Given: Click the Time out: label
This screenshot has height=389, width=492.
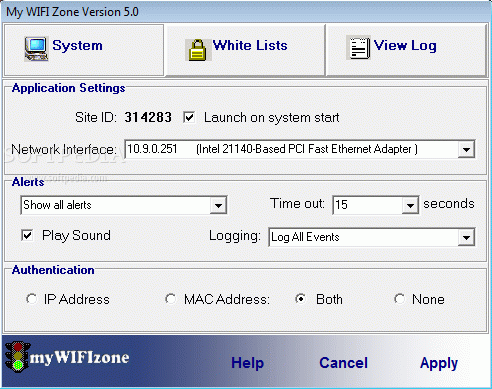Looking at the screenshot, I should (x=297, y=203).
